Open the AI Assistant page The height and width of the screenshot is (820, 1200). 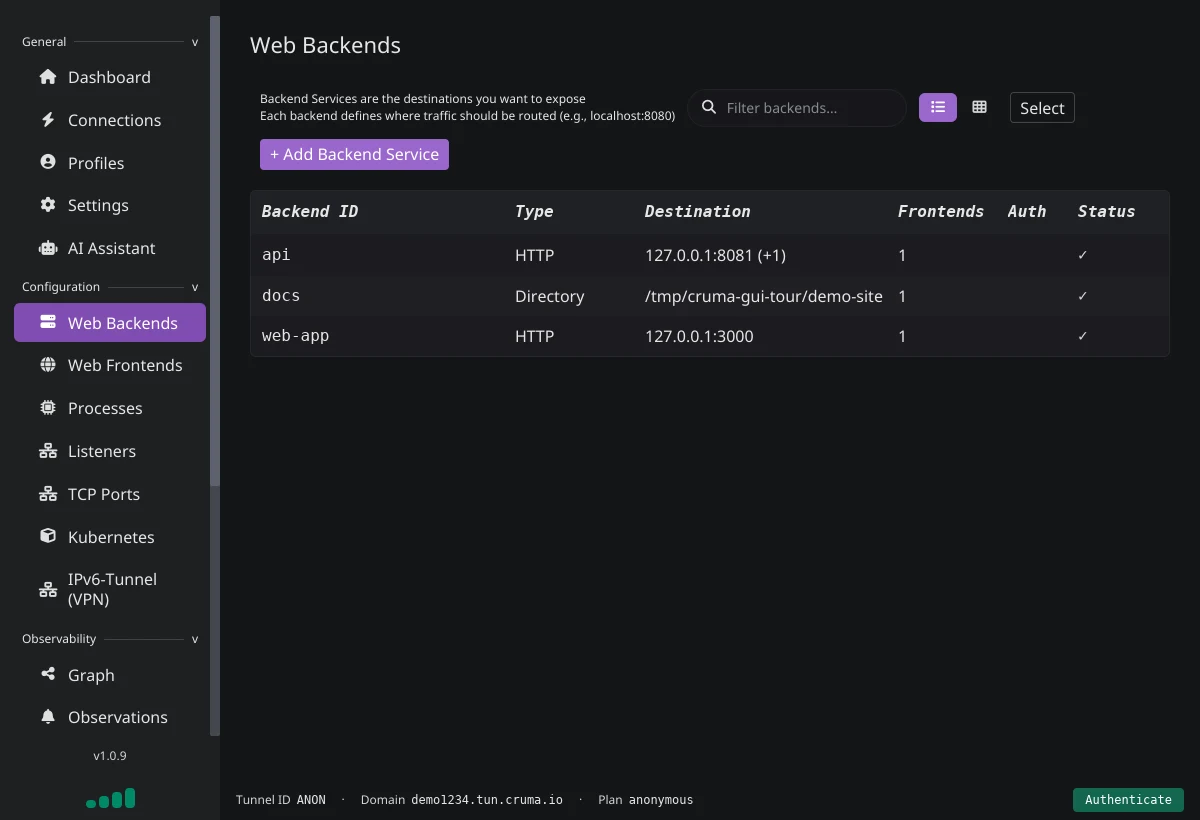110,248
